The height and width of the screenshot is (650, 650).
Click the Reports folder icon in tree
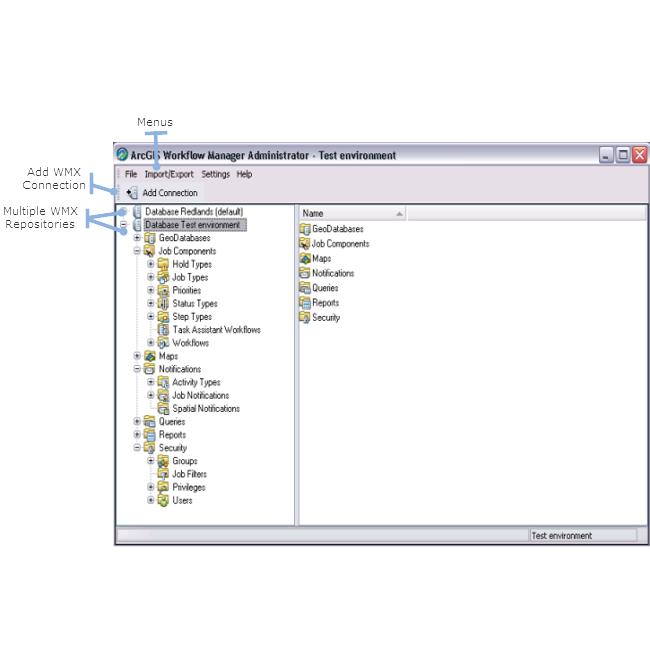click(x=150, y=435)
